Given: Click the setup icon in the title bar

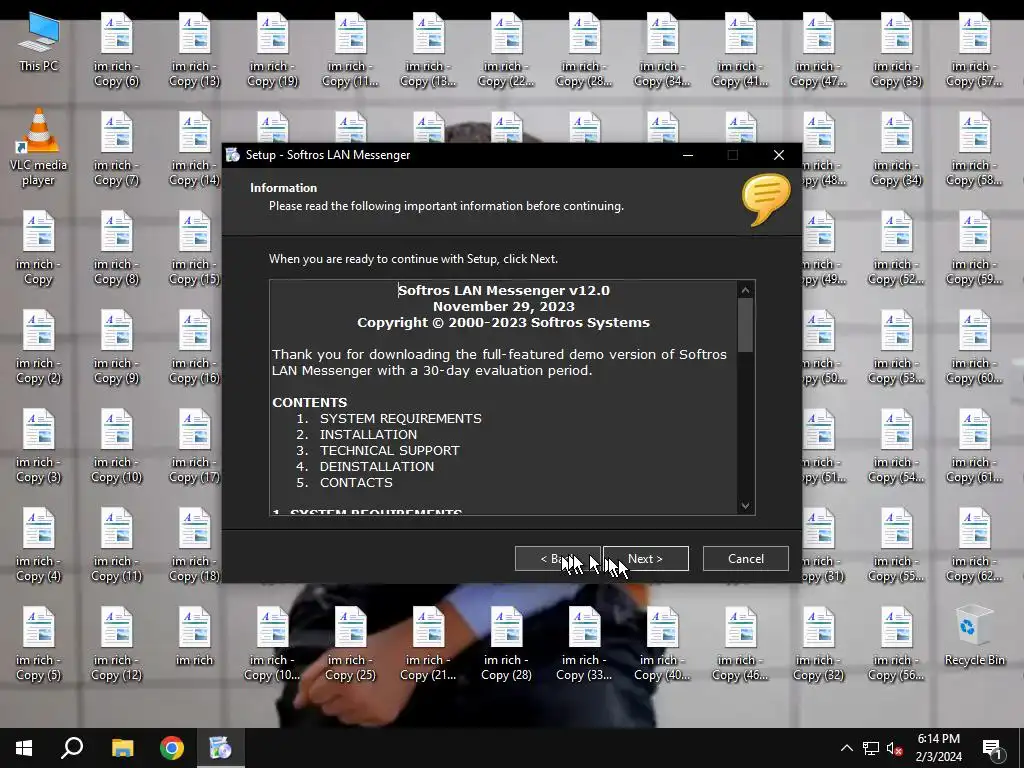Looking at the screenshot, I should coord(232,155).
